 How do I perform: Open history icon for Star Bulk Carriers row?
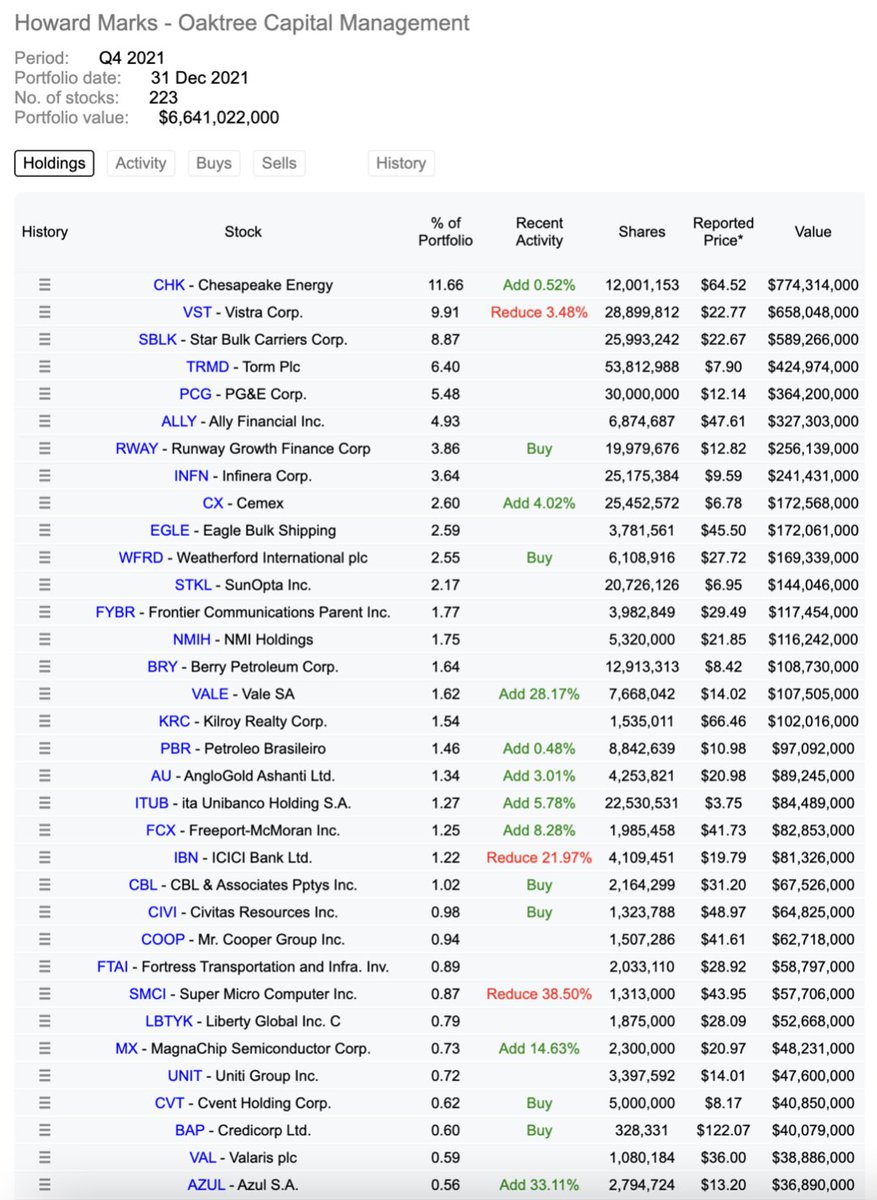tap(44, 339)
